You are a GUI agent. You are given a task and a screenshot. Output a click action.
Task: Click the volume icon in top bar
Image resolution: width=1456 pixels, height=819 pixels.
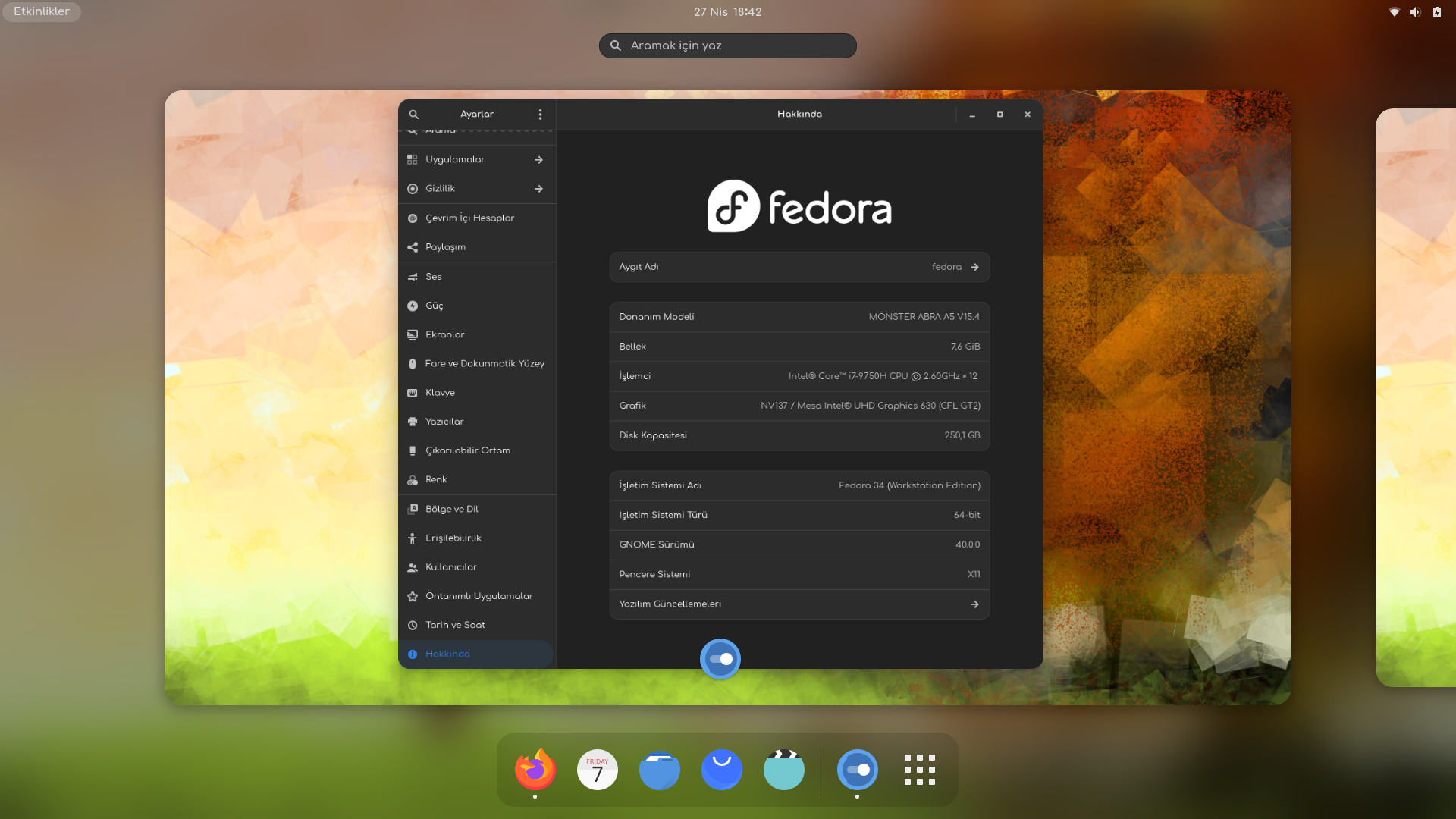point(1415,11)
